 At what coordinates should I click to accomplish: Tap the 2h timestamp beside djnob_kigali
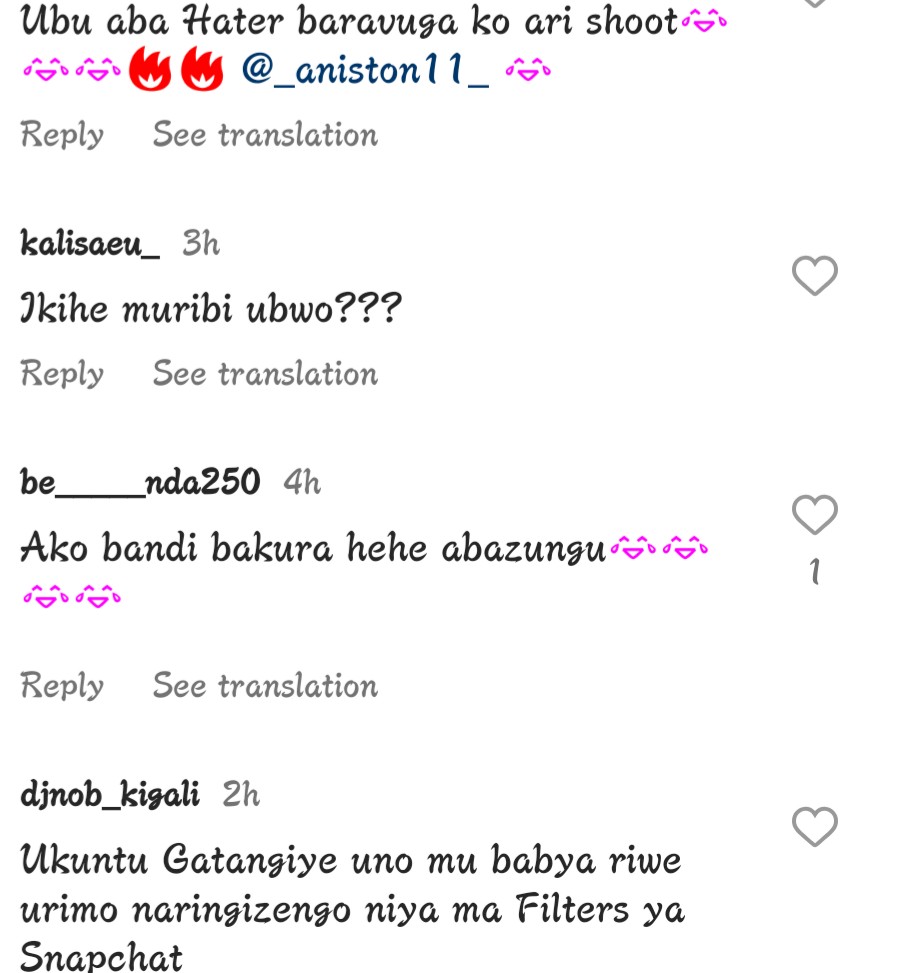(241, 794)
